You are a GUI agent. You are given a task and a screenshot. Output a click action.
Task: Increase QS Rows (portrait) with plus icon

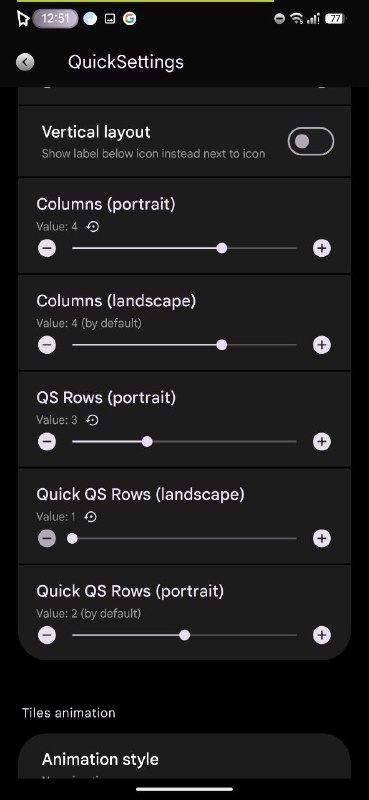coord(322,441)
